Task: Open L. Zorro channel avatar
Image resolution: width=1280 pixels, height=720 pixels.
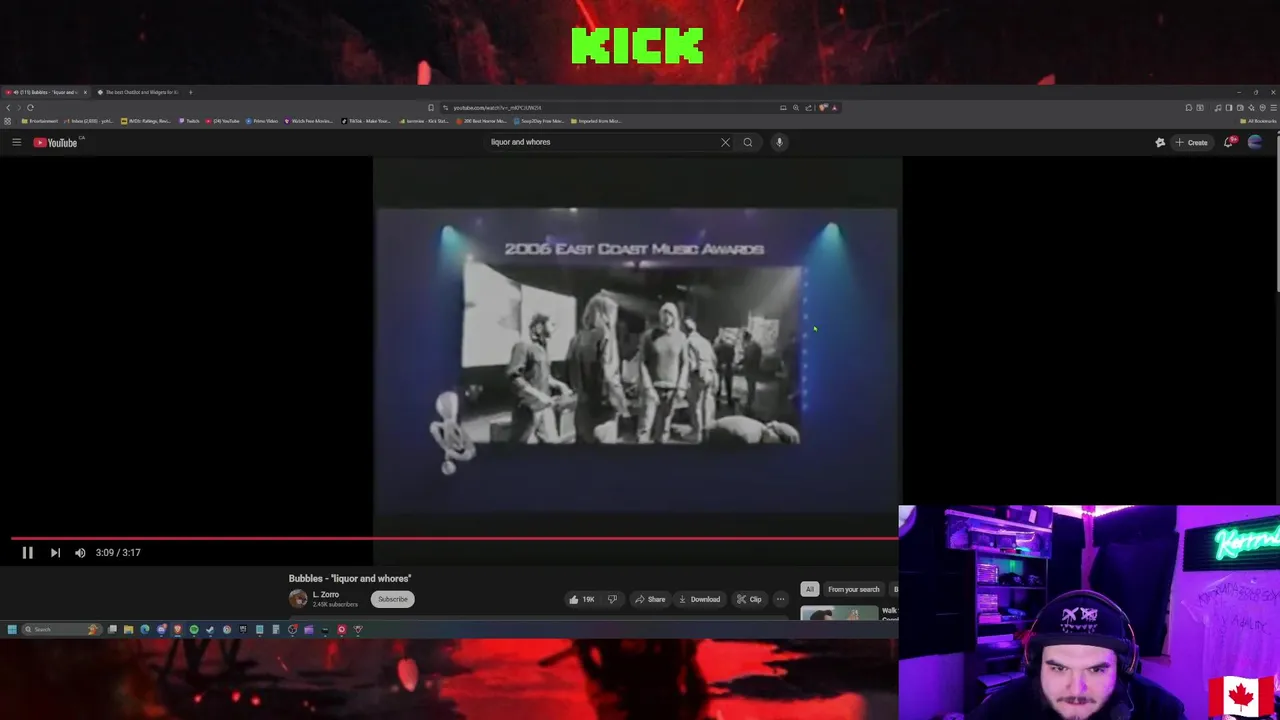Action: pos(298,598)
